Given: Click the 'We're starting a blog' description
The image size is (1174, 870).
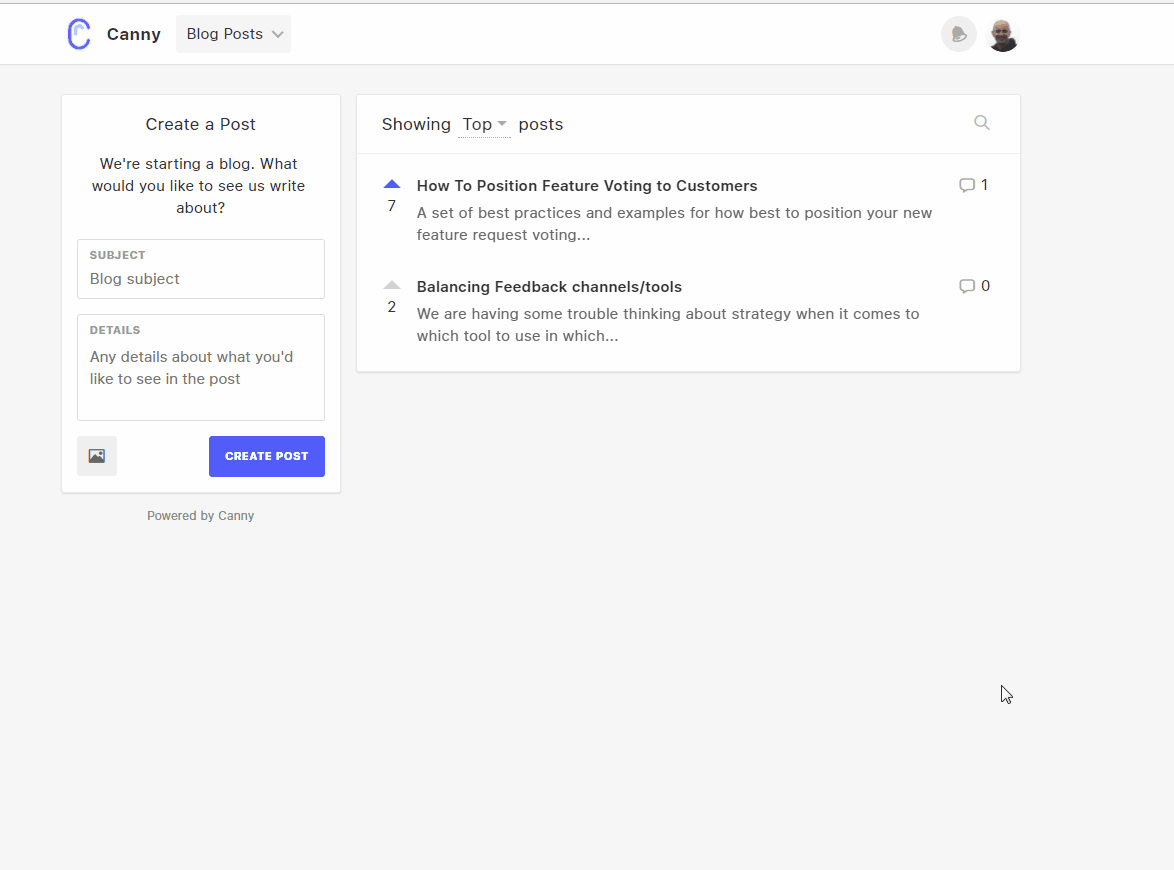Looking at the screenshot, I should tap(198, 186).
